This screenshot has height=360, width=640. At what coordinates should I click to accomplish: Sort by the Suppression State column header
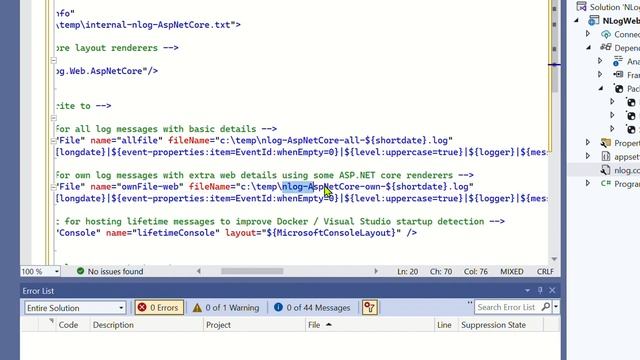click(x=493, y=325)
